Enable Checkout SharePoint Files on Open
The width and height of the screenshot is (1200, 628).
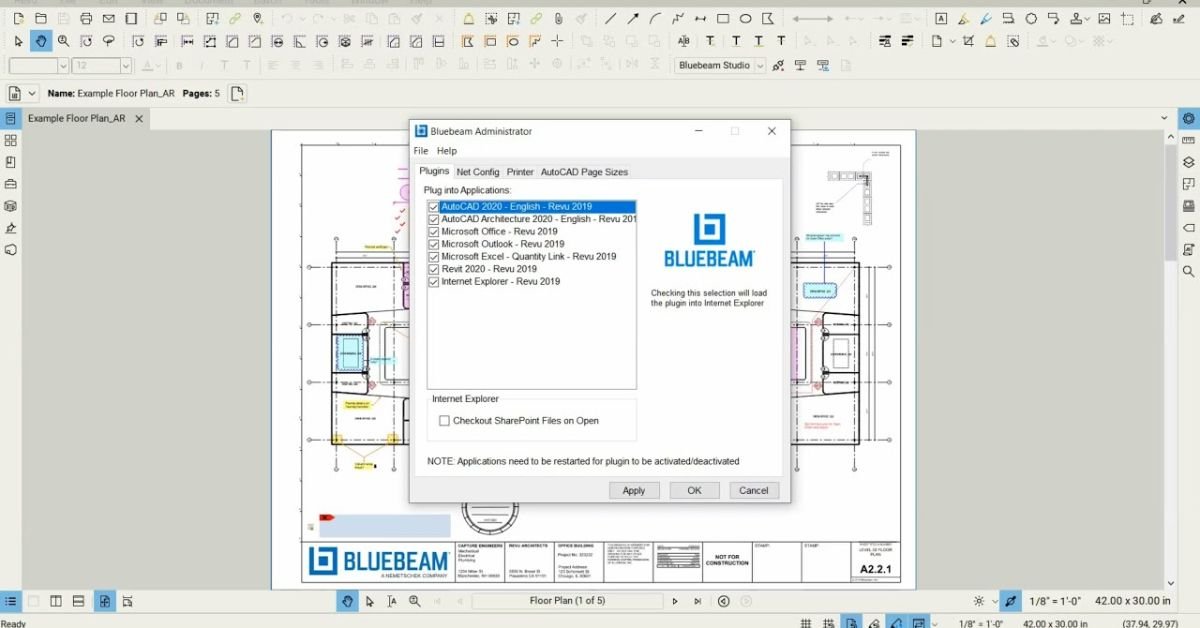click(x=445, y=420)
